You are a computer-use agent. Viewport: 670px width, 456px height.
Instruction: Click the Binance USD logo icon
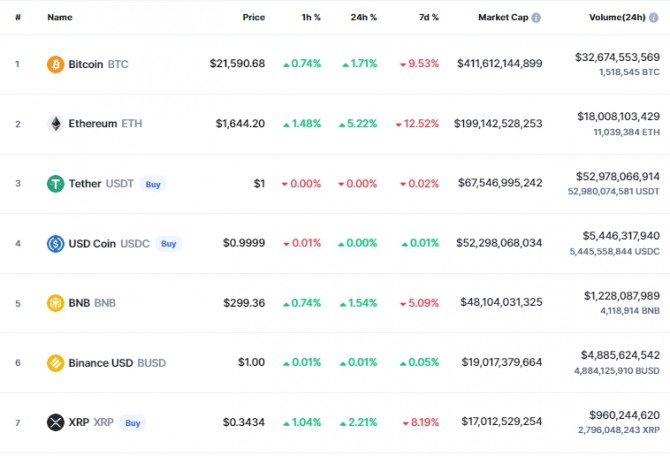56,363
